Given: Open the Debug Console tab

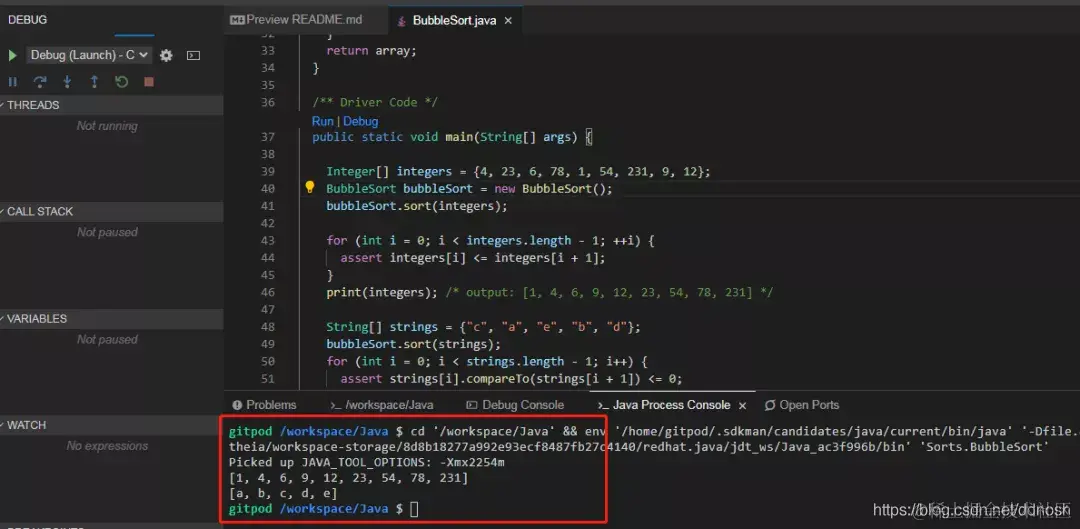Looking at the screenshot, I should pyautogui.click(x=515, y=405).
